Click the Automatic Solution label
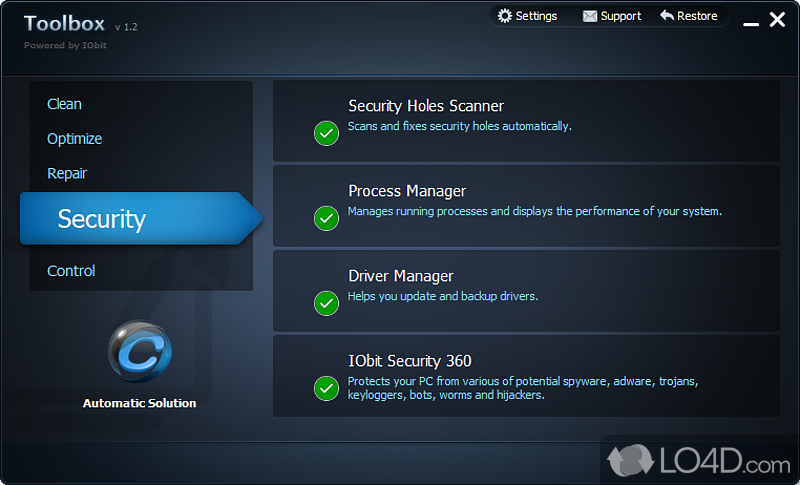The height and width of the screenshot is (485, 800). [140, 403]
